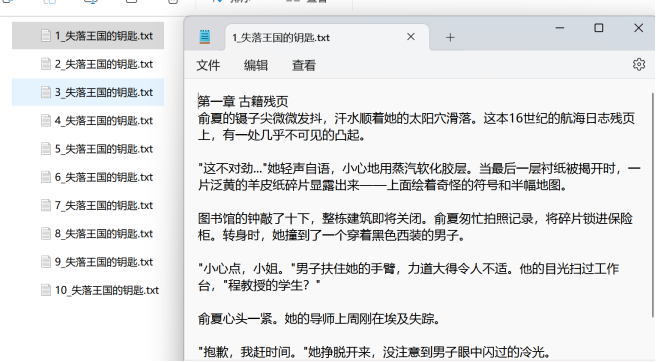Click the text icon of 8_失落王国的钥匙.txt
The image size is (656, 362).
pyautogui.click(x=46, y=234)
